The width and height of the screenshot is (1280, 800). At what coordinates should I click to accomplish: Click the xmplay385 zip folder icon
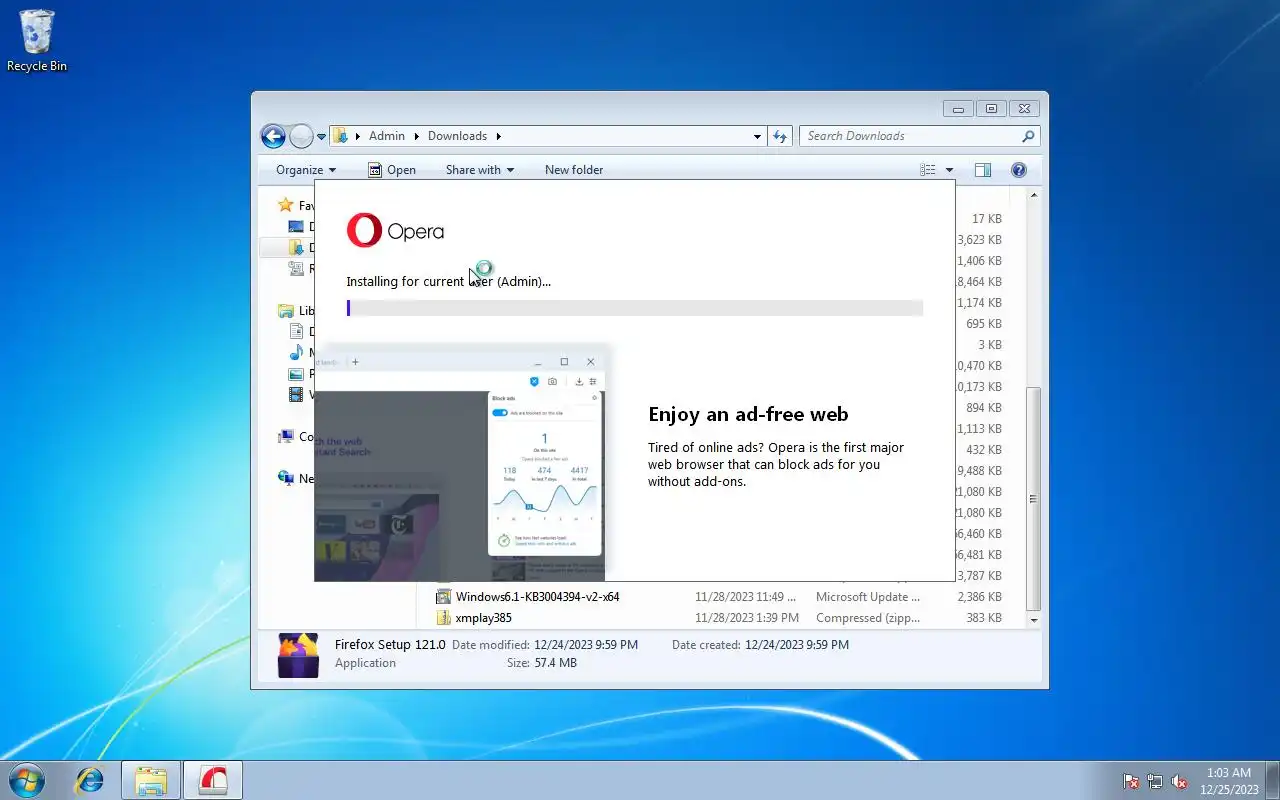pyautogui.click(x=443, y=618)
